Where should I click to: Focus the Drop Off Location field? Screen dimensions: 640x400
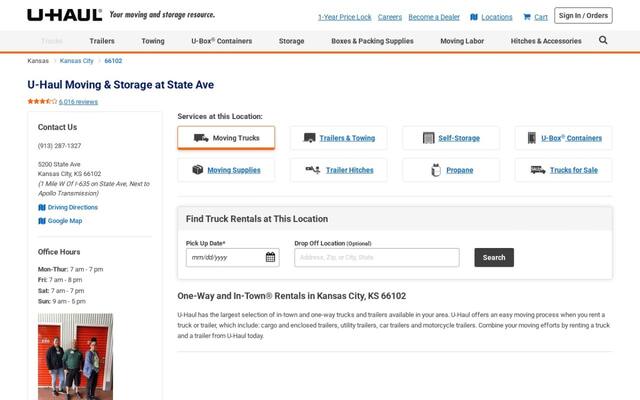[377, 258]
